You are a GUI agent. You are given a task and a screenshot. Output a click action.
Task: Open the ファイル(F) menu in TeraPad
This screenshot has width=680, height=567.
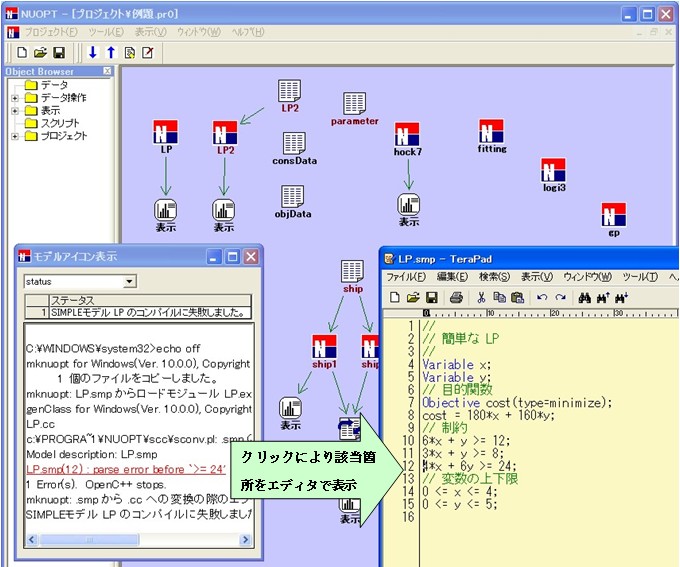(406, 277)
